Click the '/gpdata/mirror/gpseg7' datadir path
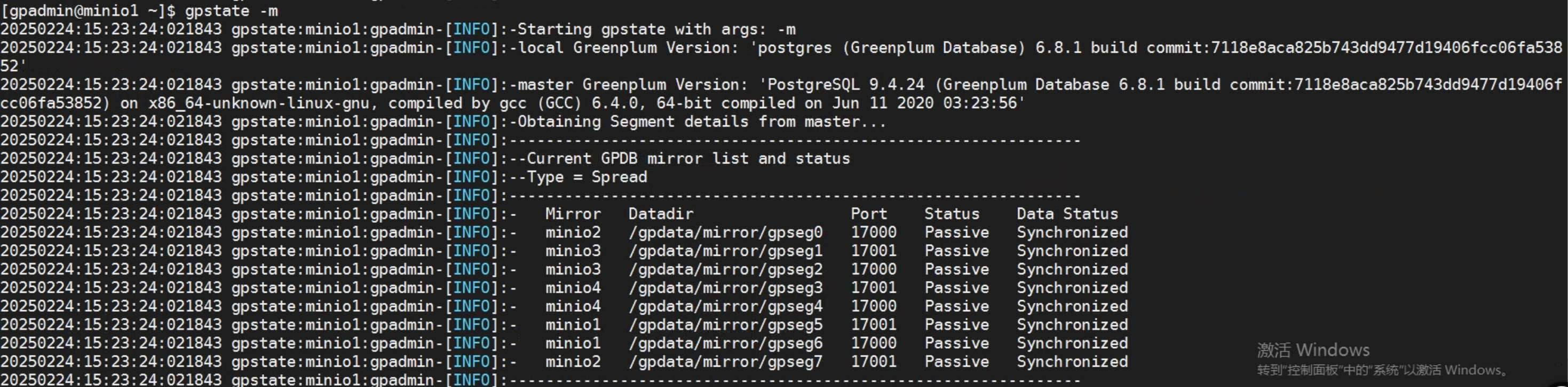The image size is (1568, 387). pyautogui.click(x=726, y=362)
